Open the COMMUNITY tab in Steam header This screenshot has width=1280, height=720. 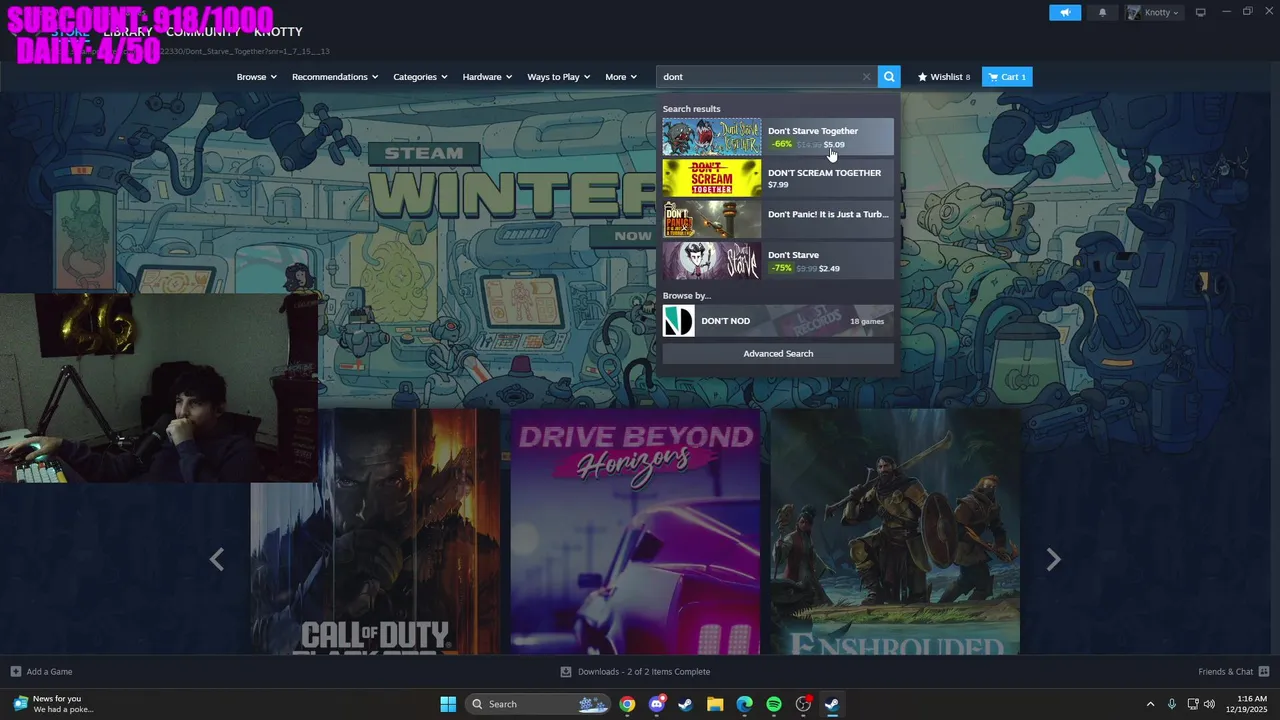(205, 32)
